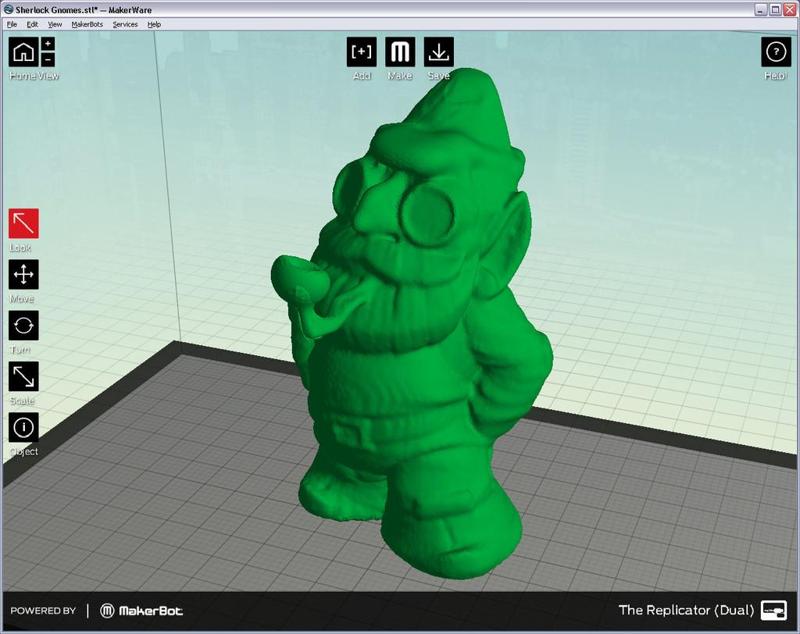This screenshot has width=800, height=634.
Task: Open the Make dialog via M icon
Action: click(400, 52)
